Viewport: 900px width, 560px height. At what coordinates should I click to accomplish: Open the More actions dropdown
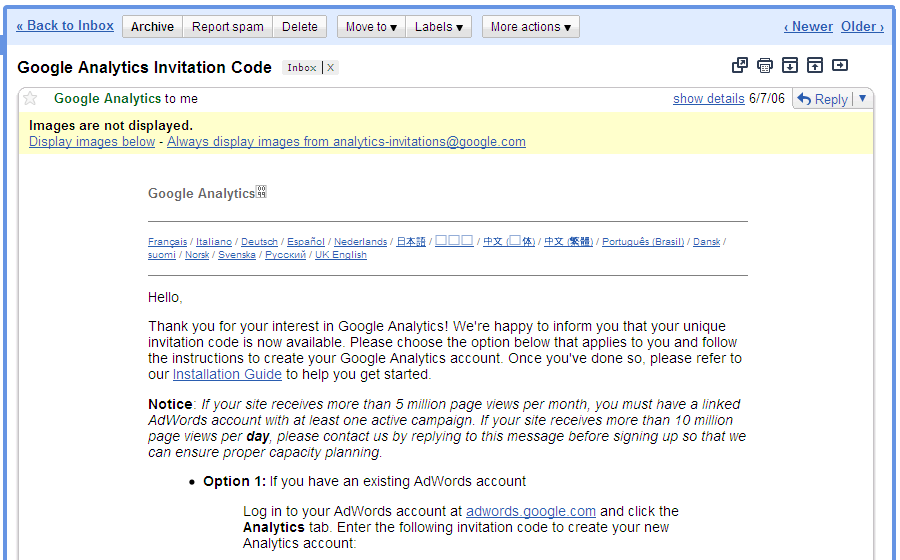click(531, 27)
